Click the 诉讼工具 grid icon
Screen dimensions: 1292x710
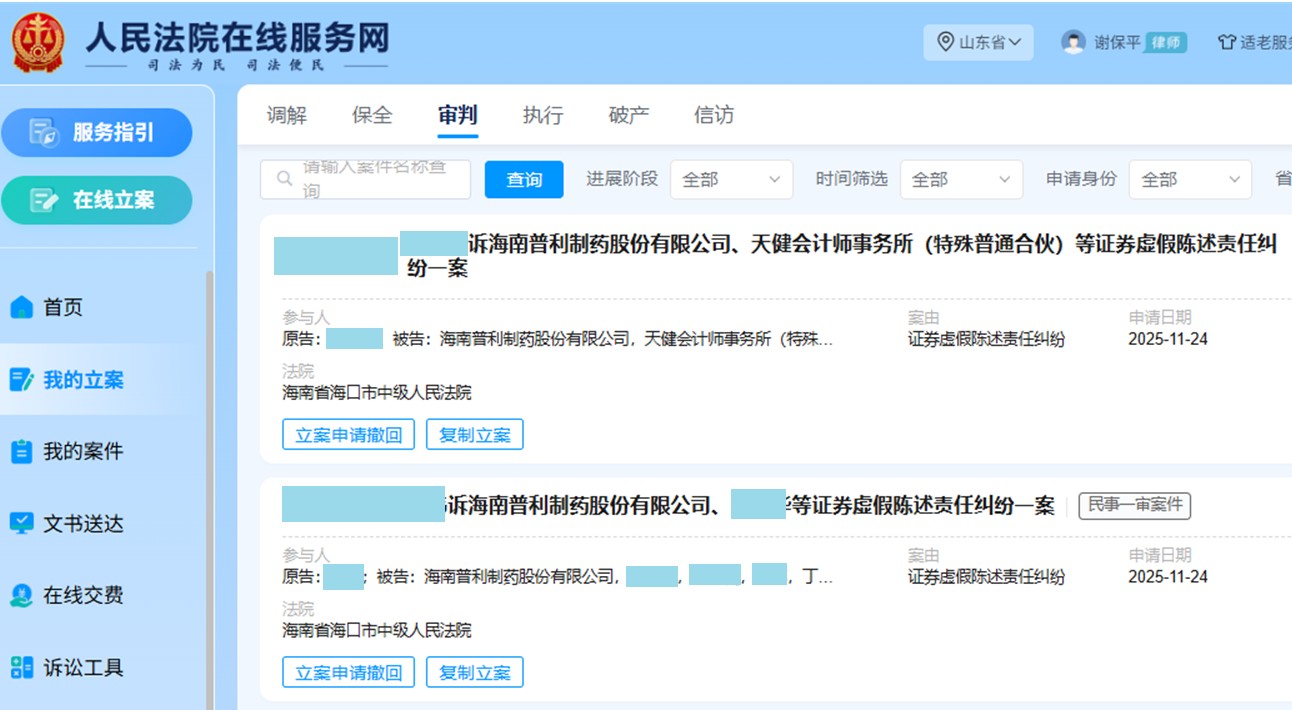[22, 667]
